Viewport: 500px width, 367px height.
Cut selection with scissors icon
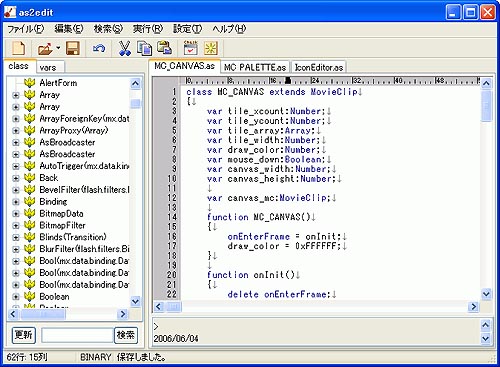click(x=125, y=49)
